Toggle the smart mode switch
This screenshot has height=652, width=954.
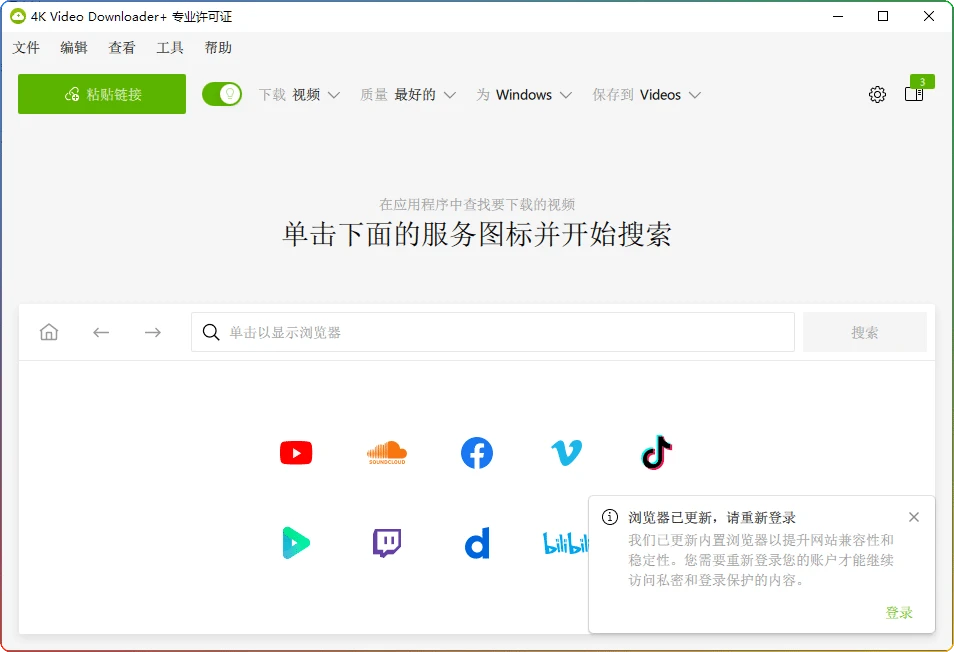pos(222,94)
